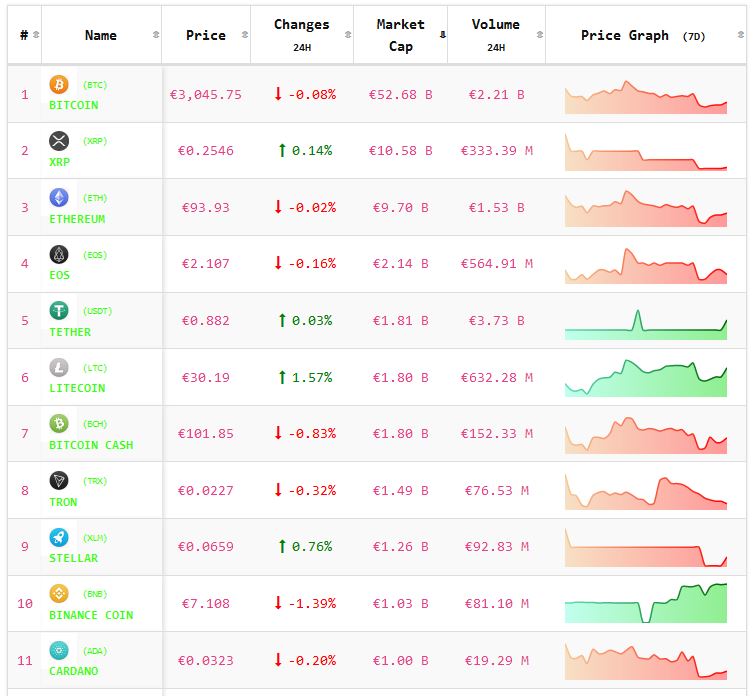Click the Binance Coin logo icon

[x=59, y=594]
